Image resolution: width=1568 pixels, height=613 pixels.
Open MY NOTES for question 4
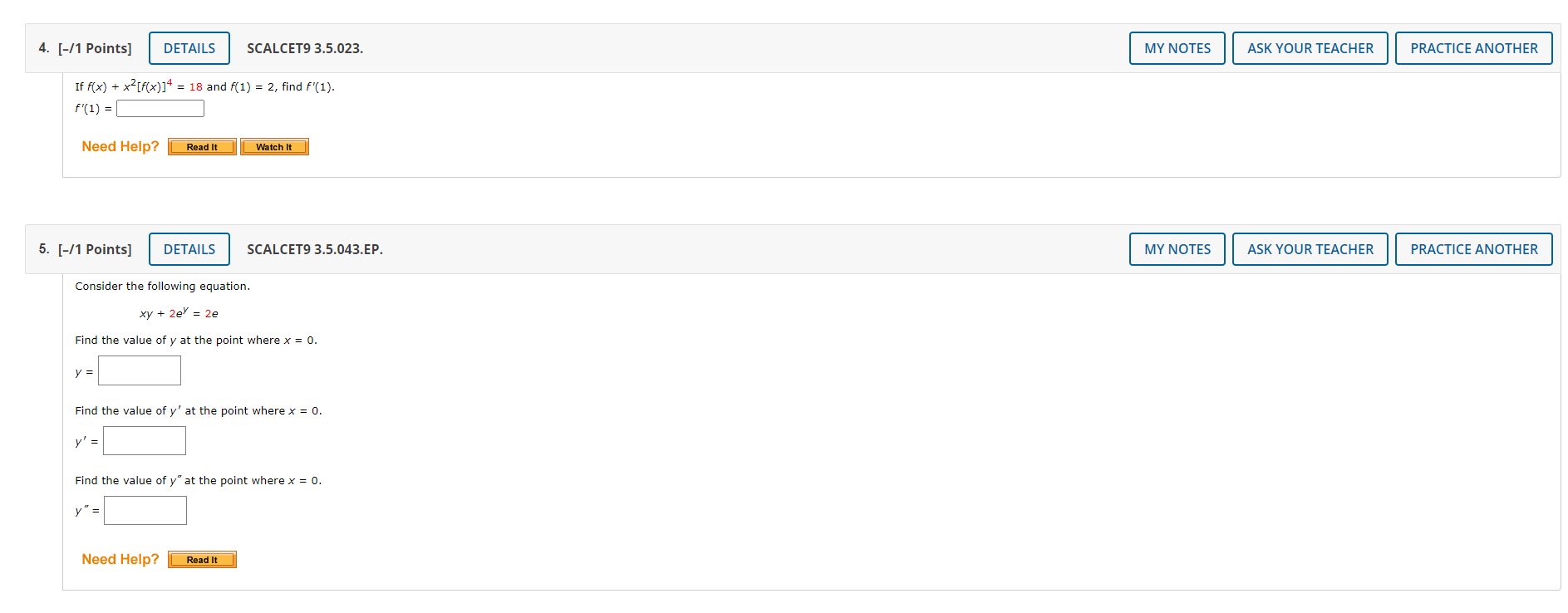[x=1176, y=47]
